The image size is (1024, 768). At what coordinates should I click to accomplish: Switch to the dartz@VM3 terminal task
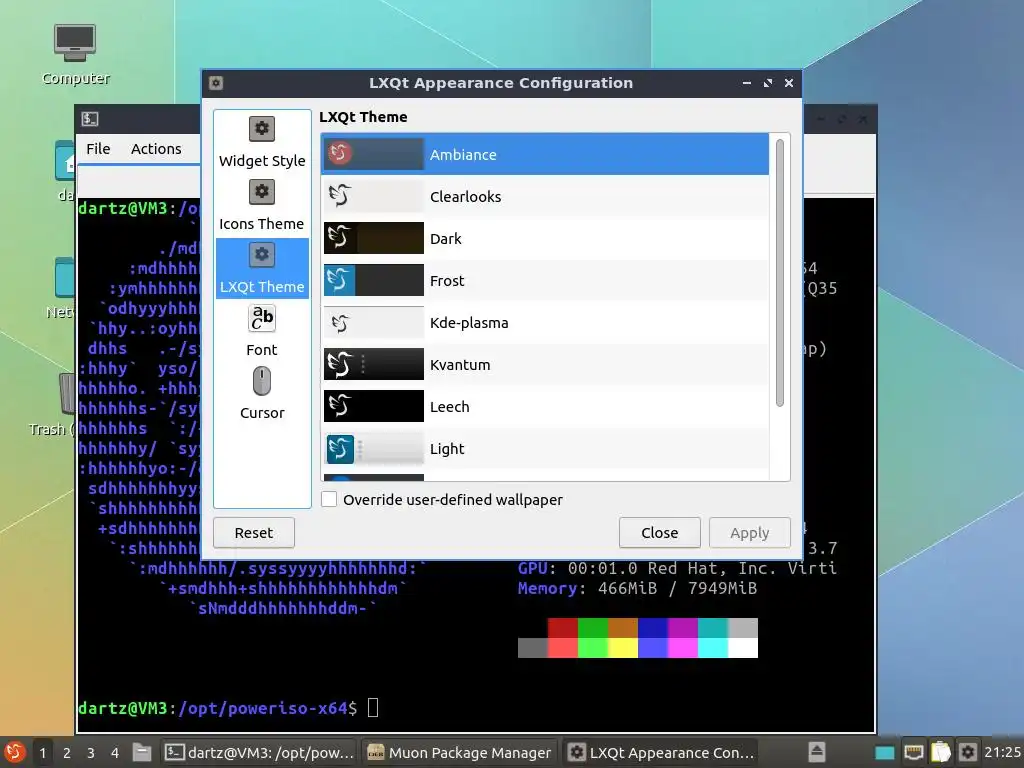(x=259, y=753)
